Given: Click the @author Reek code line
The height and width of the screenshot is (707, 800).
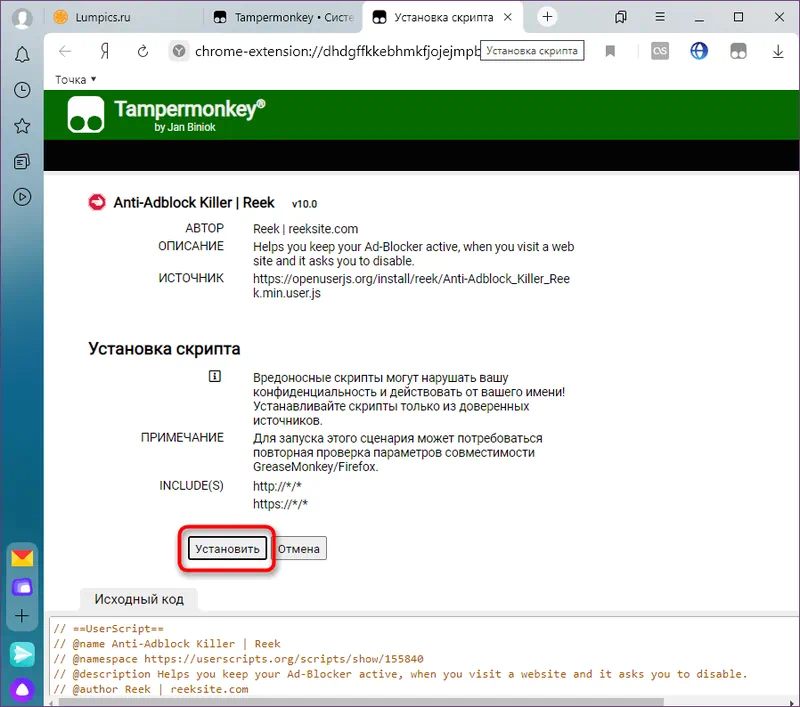Looking at the screenshot, I should click(151, 689).
